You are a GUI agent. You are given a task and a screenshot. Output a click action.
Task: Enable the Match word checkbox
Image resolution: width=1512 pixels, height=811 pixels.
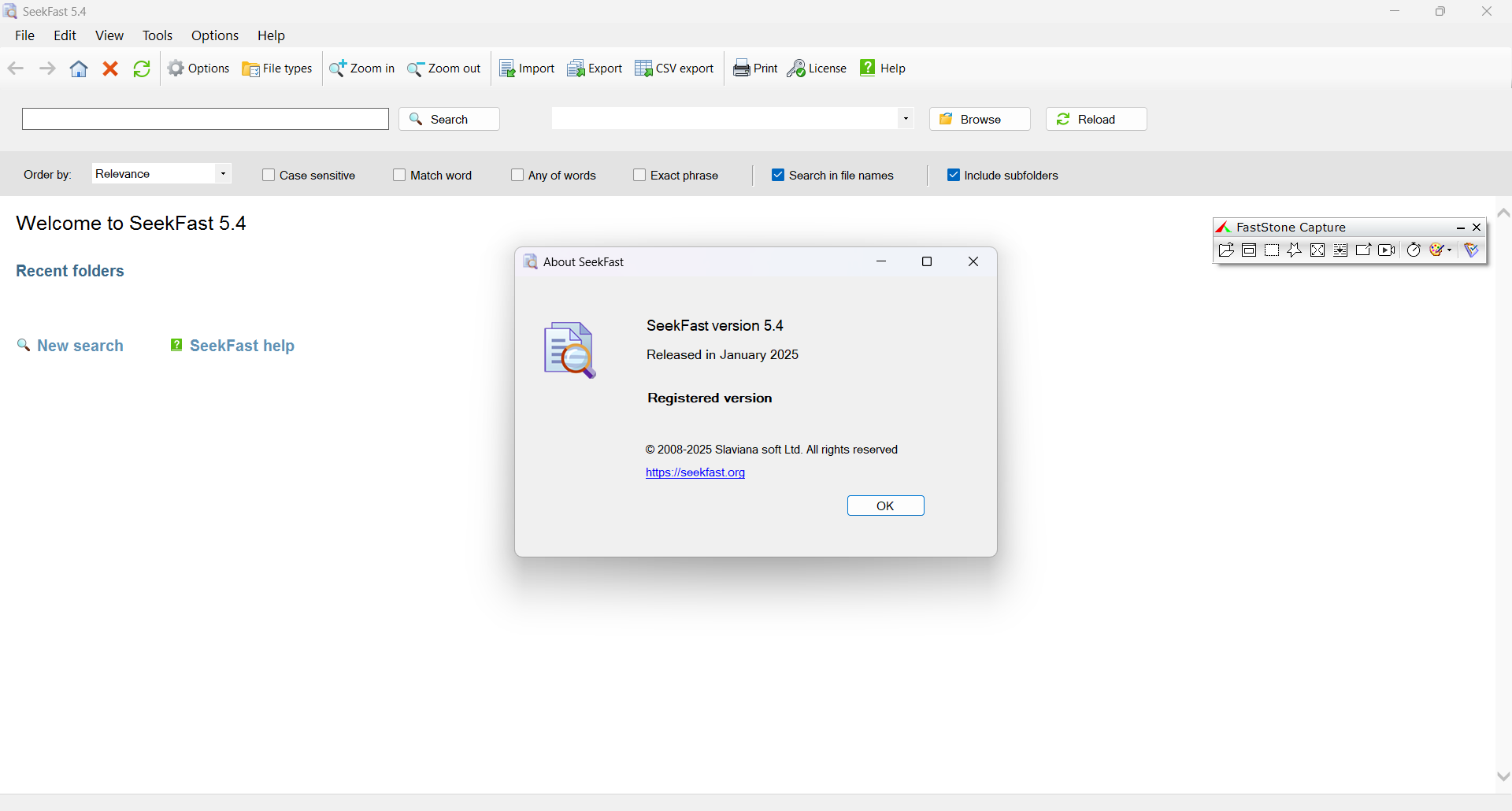399,175
